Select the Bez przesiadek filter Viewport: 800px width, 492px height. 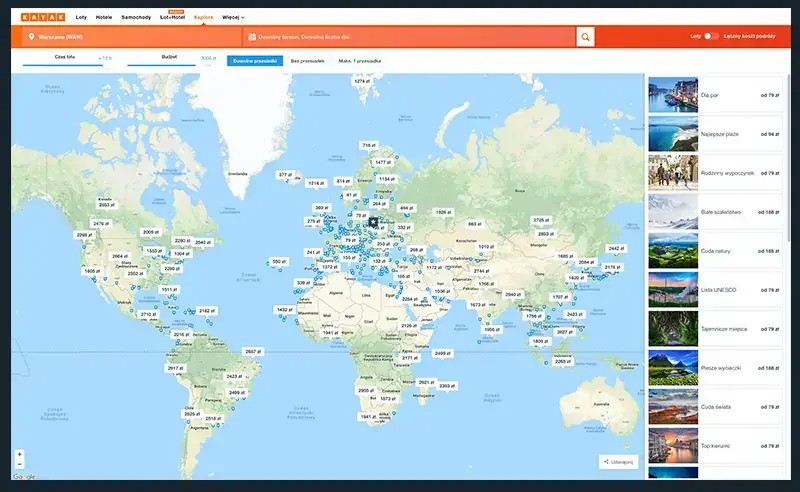pos(308,61)
